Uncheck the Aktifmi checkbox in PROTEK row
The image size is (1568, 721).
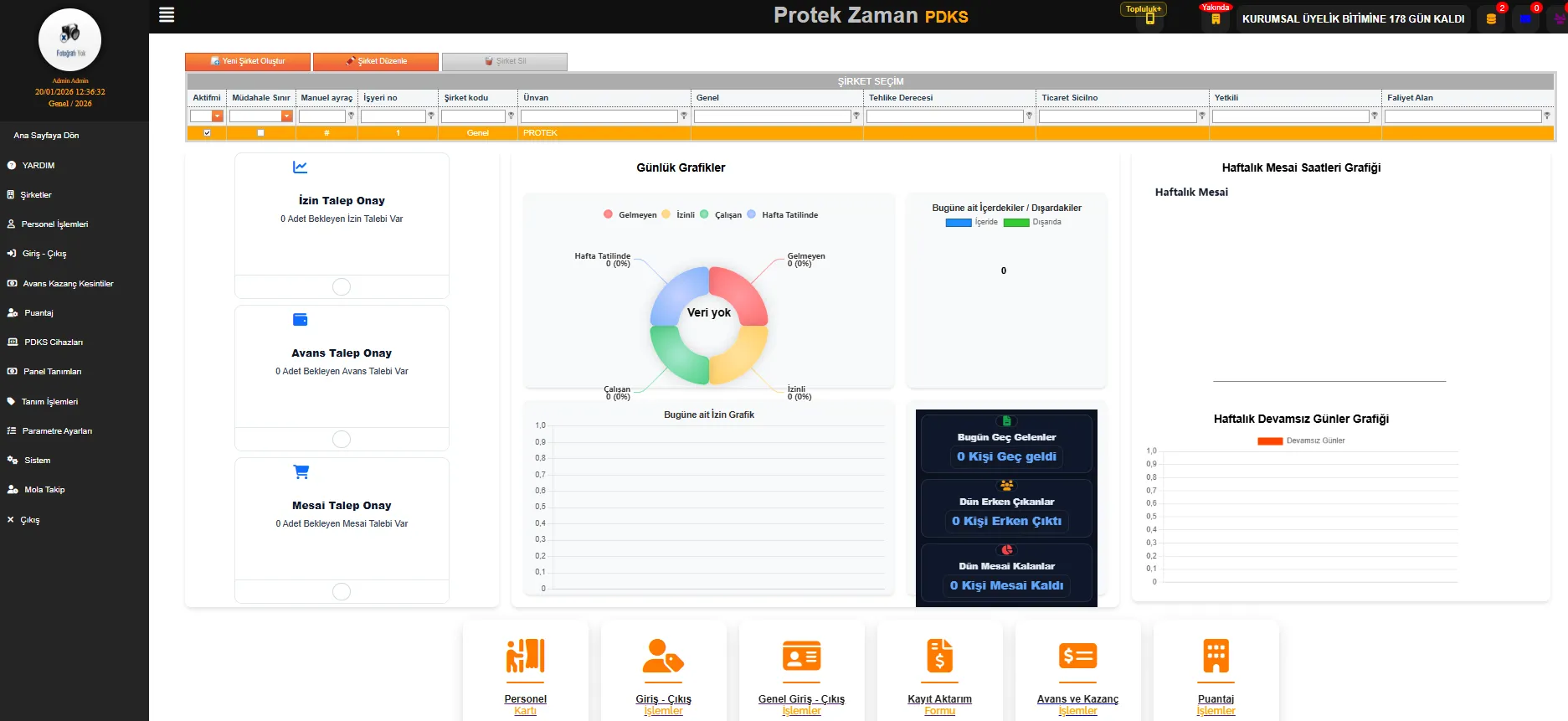click(208, 133)
